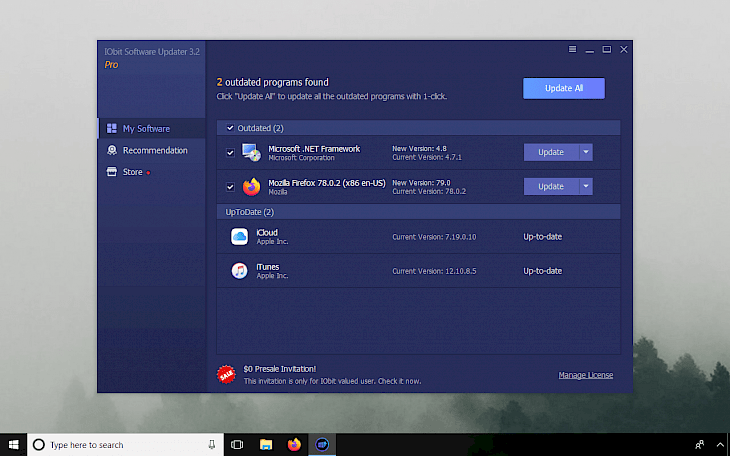Click the New Version: 79.0 text

tap(421, 183)
